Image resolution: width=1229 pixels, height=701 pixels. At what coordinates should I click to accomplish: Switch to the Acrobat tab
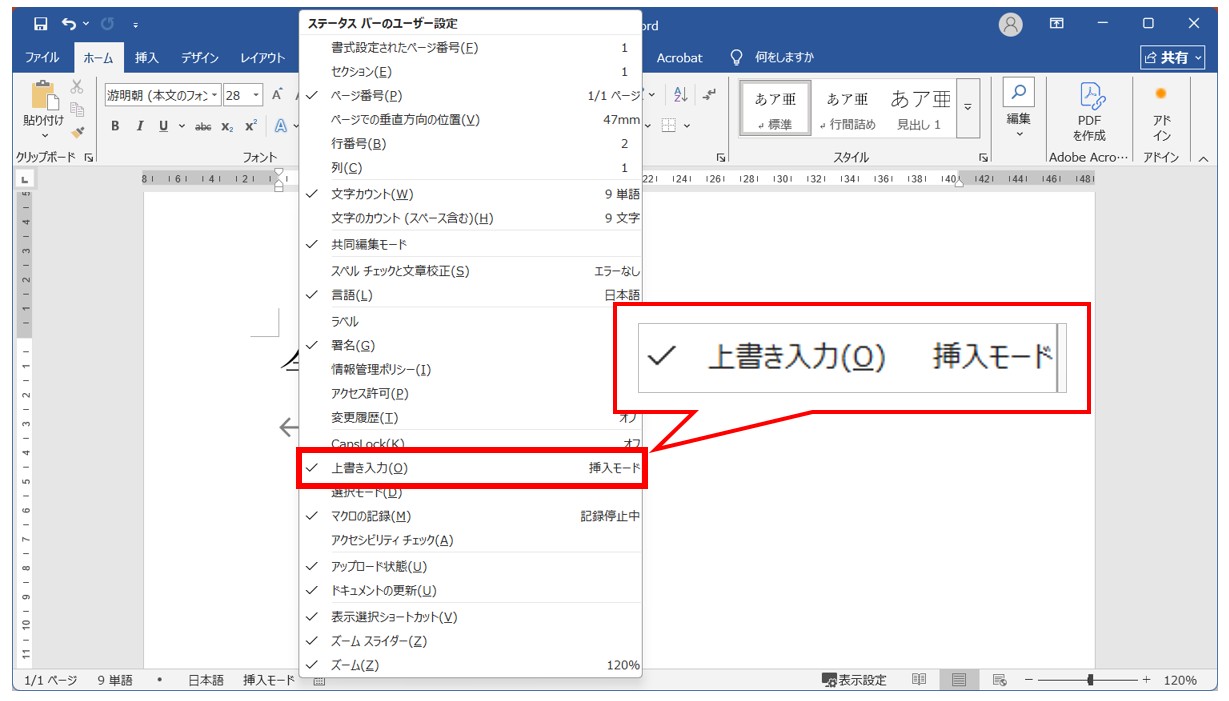point(680,58)
